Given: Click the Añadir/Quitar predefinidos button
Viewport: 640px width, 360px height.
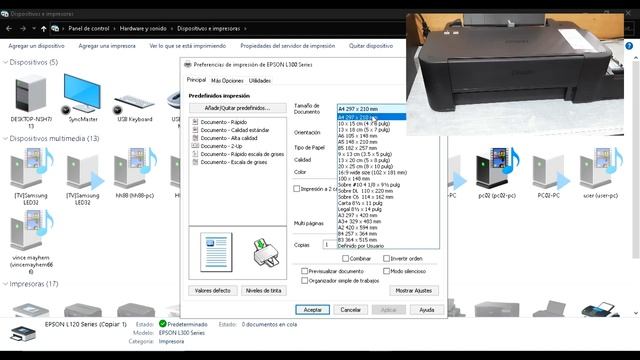Looking at the screenshot, I should tap(238, 108).
